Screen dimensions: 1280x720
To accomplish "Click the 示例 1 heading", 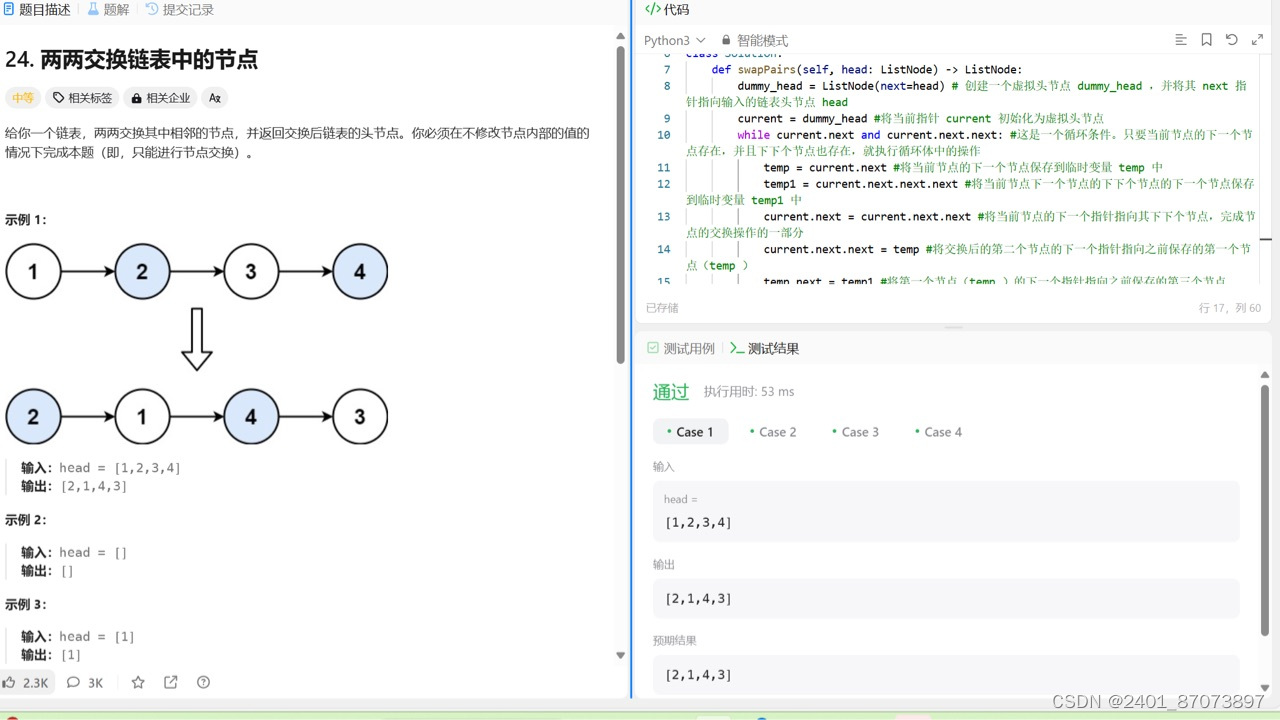I will pyautogui.click(x=26, y=220).
